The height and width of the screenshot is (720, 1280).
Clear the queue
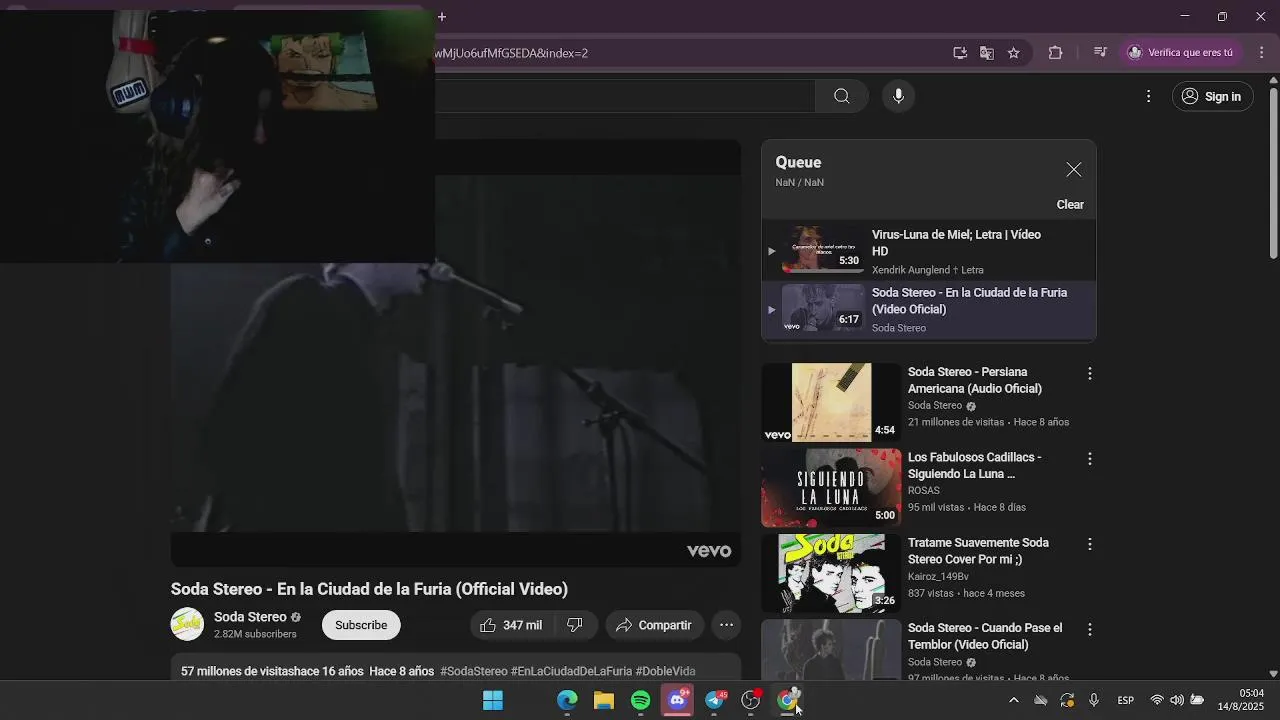coord(1070,204)
